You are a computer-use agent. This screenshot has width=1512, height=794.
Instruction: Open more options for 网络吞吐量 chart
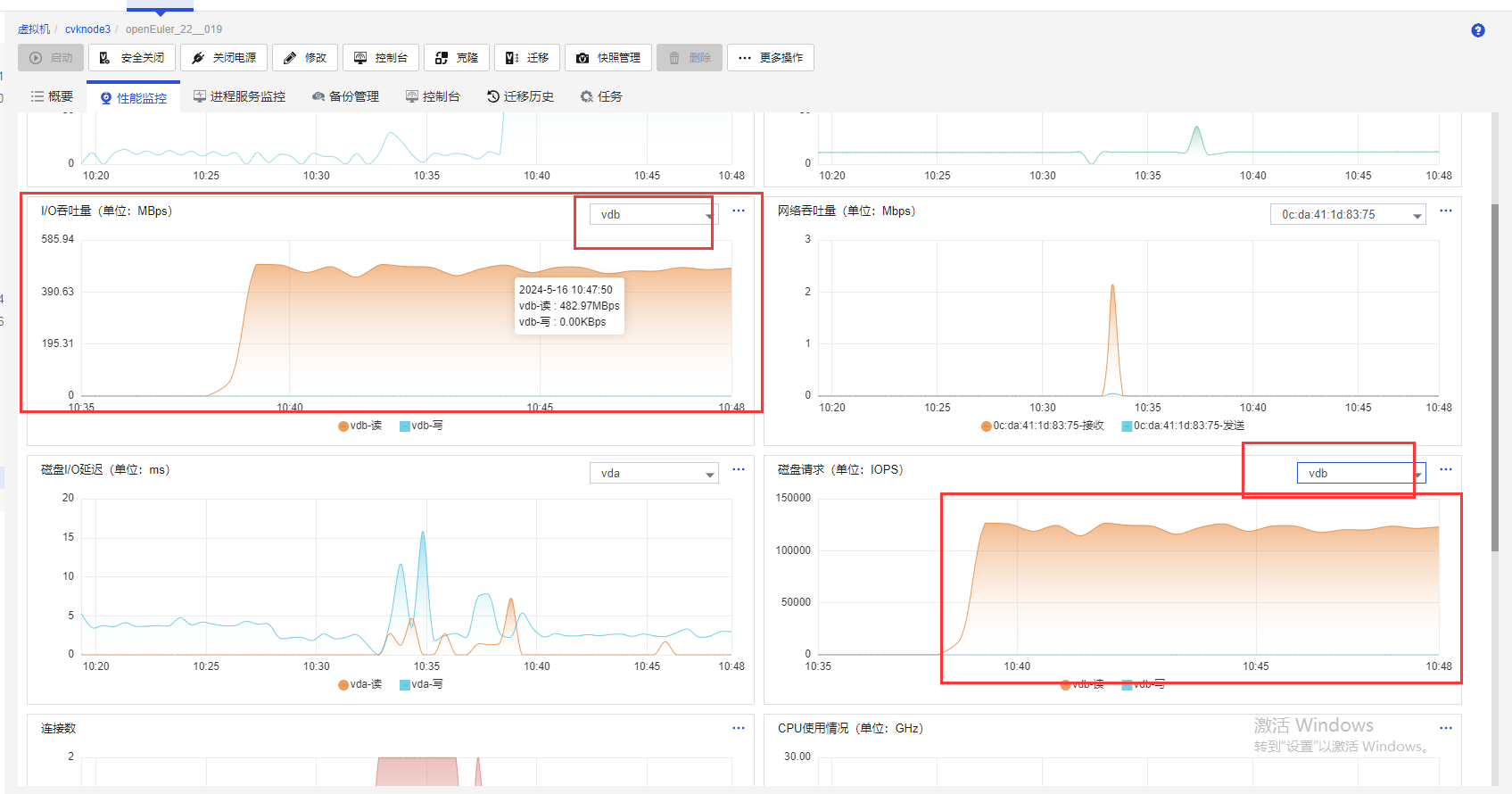1446,211
